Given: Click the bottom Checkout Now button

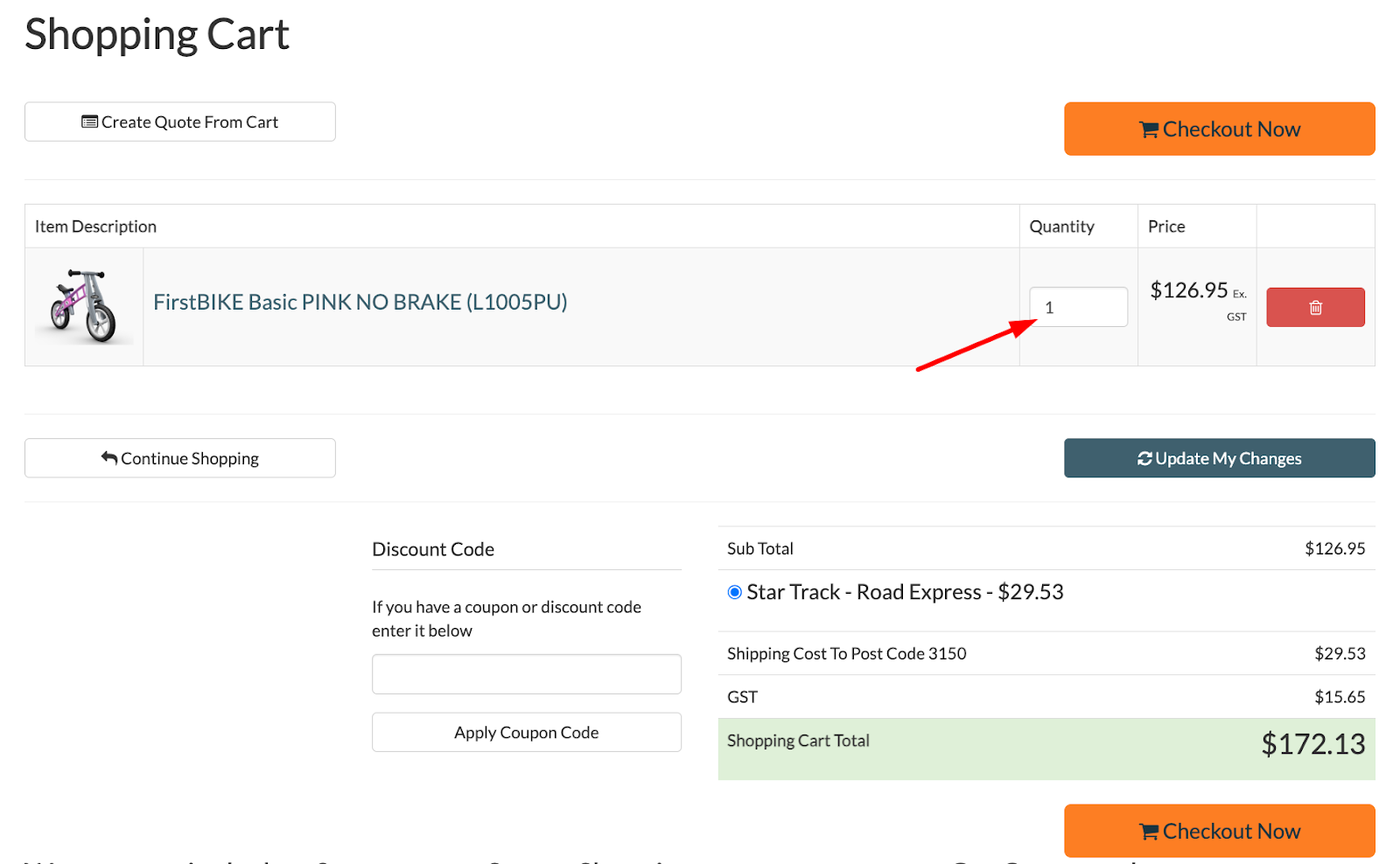Looking at the screenshot, I should coord(1219,831).
